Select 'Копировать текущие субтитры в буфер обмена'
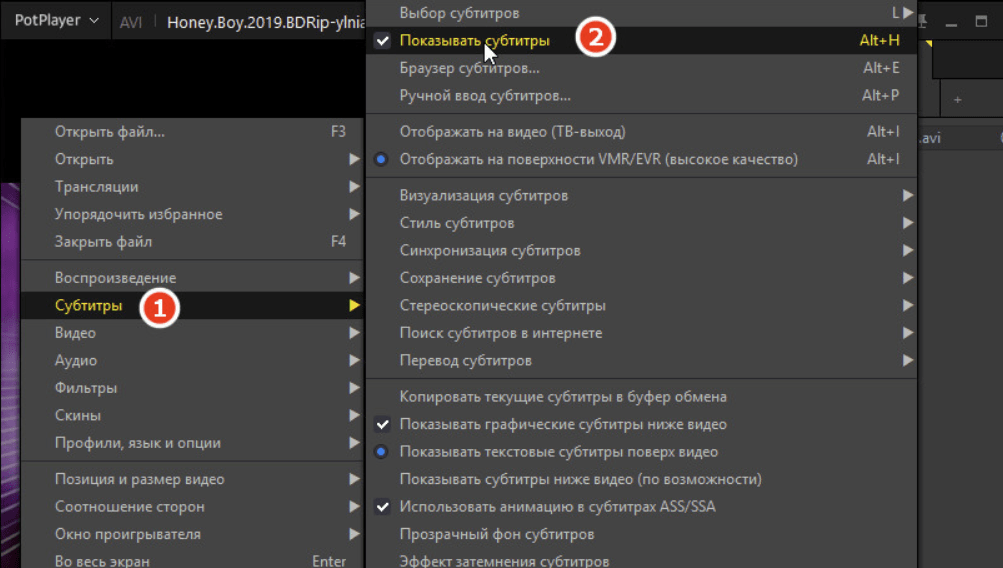Screen dimensions: 1003x568 pyautogui.click(x=563, y=397)
